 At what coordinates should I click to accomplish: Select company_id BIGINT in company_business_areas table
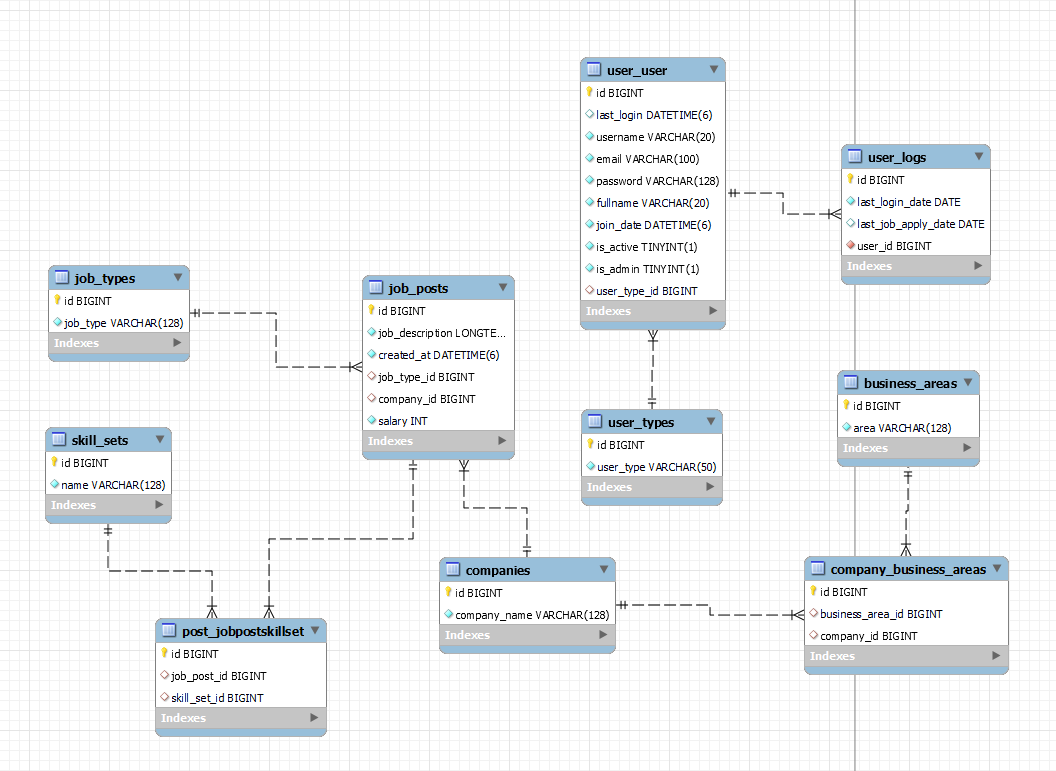tap(906, 636)
